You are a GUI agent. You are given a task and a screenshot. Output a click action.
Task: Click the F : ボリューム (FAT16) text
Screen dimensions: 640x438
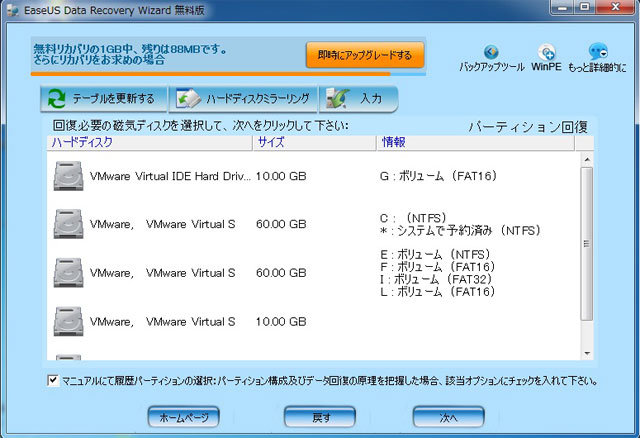click(x=438, y=267)
